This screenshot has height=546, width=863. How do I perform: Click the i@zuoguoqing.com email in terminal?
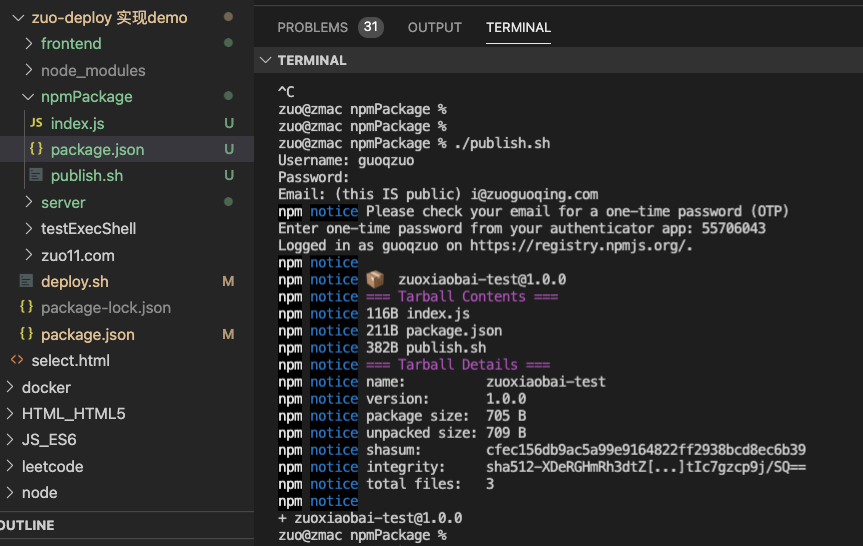pyautogui.click(x=534, y=194)
